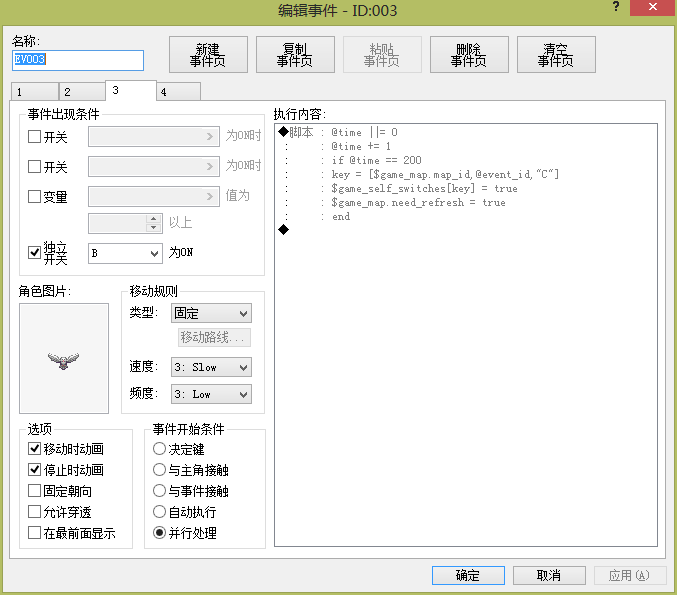
Task: Open the 频度 dropdown showing 3: Low
Action: coord(211,394)
